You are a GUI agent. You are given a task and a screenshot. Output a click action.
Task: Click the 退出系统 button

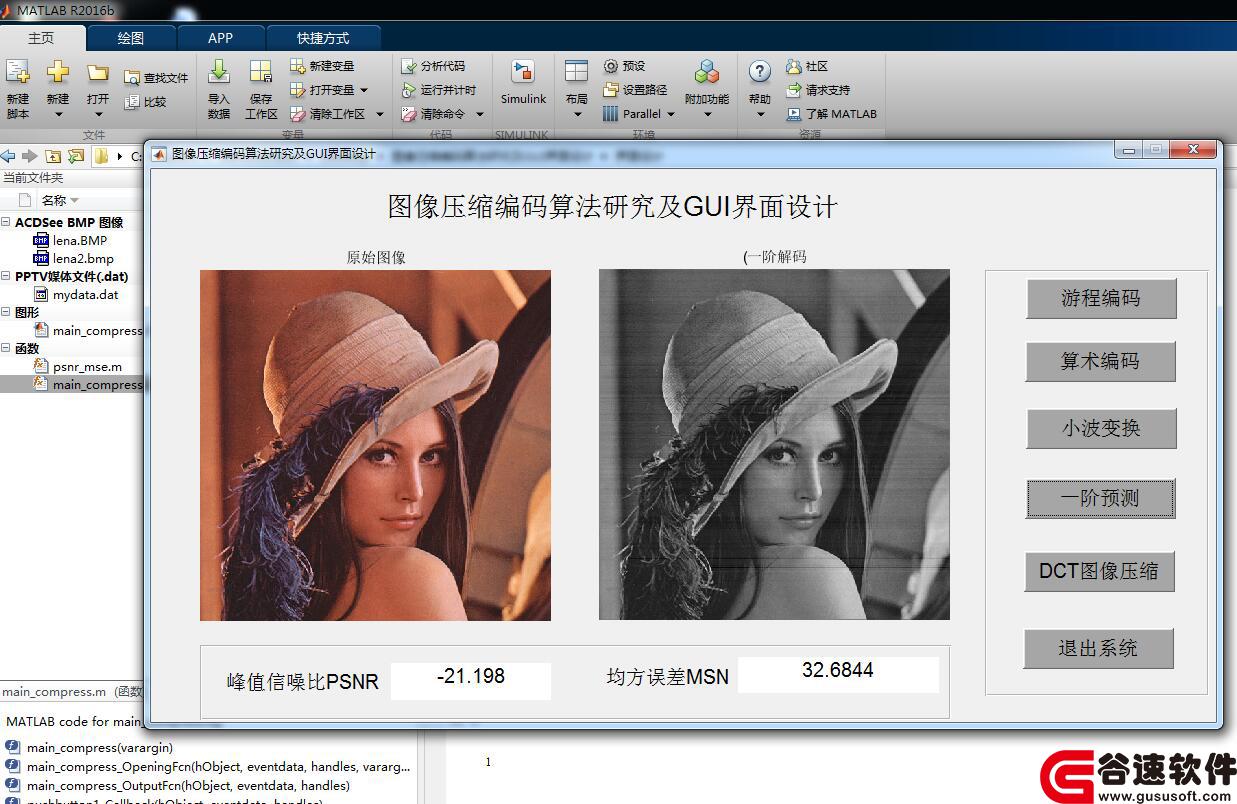tap(1098, 648)
